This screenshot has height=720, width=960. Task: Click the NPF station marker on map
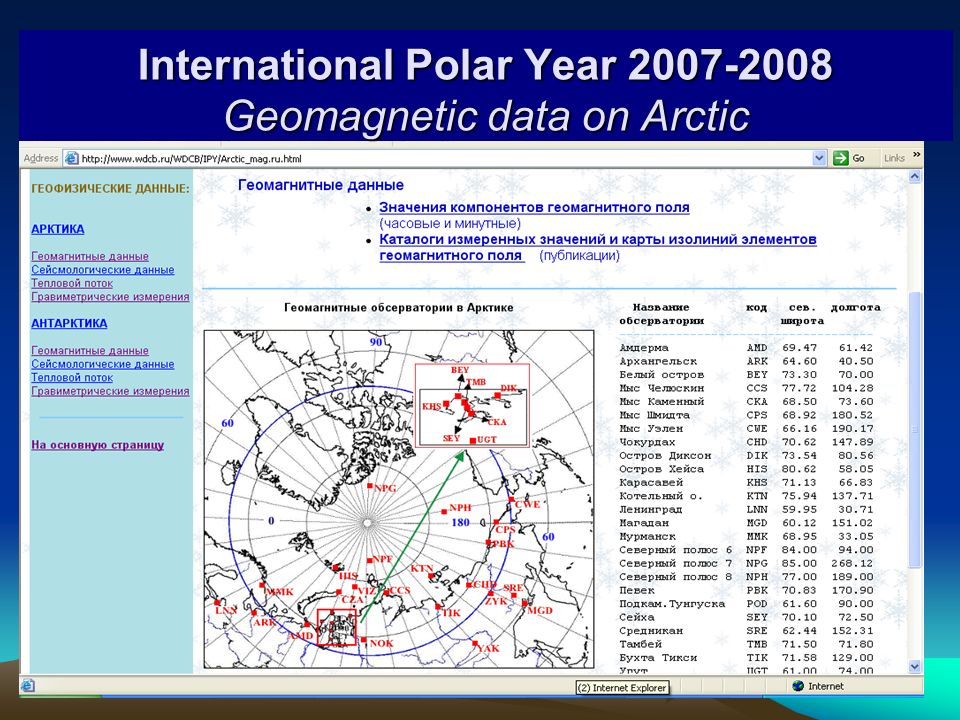(370, 560)
